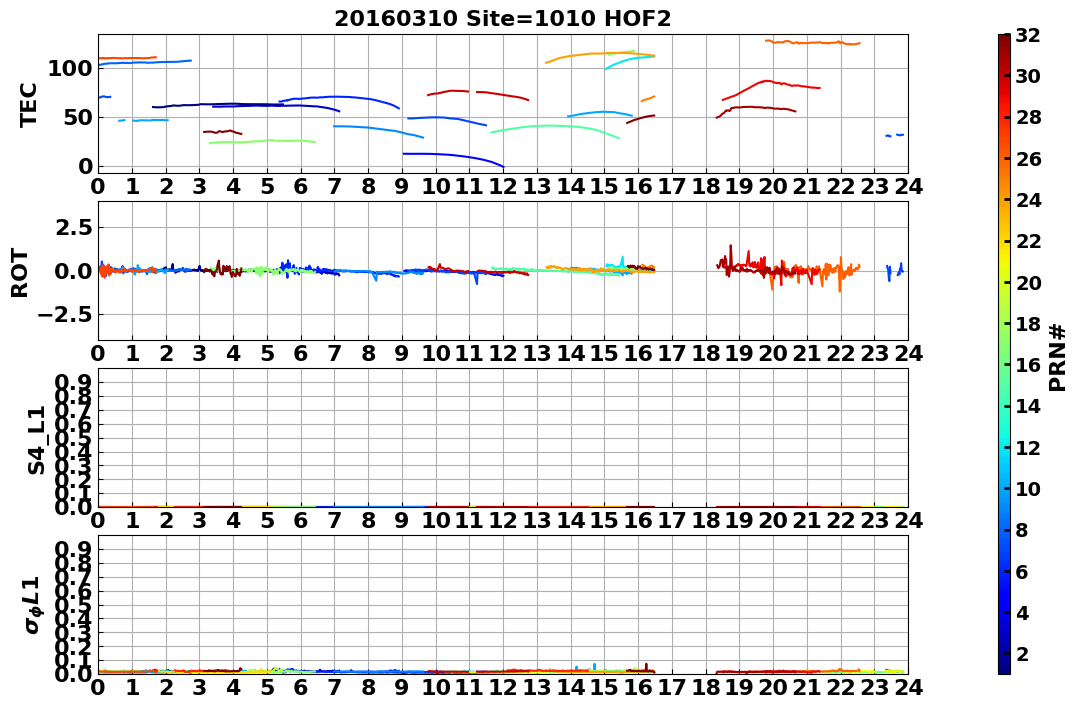Click hour '6' under the ROT panel
Image resolution: width=1077 pixels, height=709 pixels.
click(301, 353)
